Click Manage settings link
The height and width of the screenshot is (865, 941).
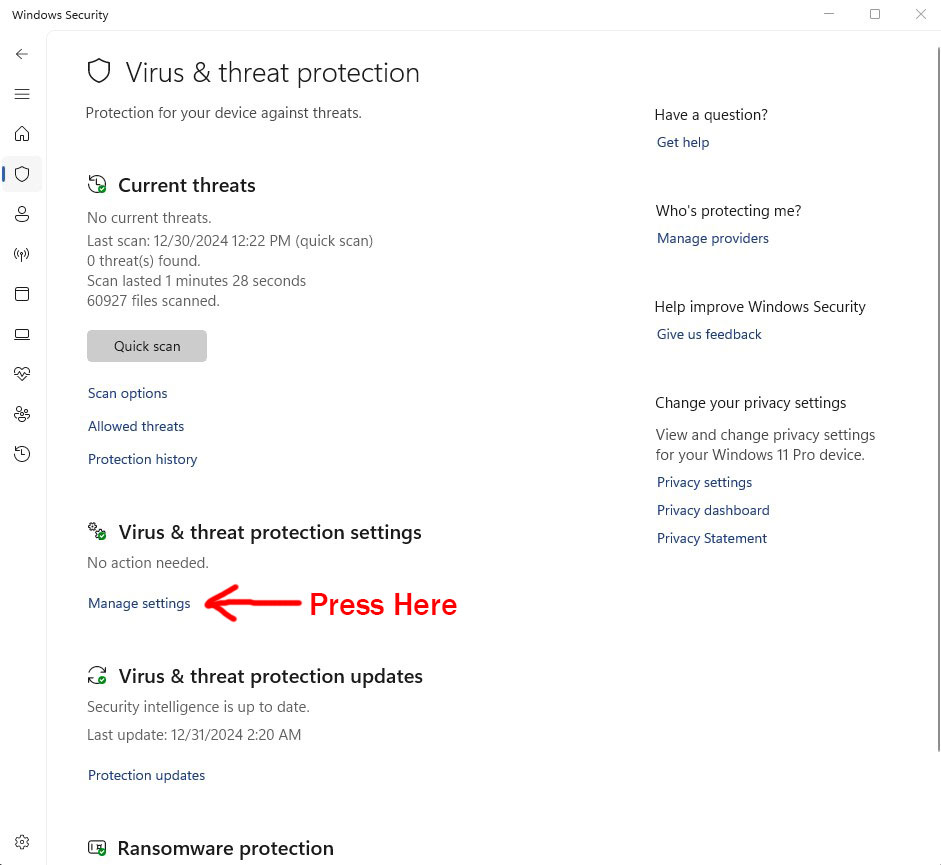coord(139,603)
